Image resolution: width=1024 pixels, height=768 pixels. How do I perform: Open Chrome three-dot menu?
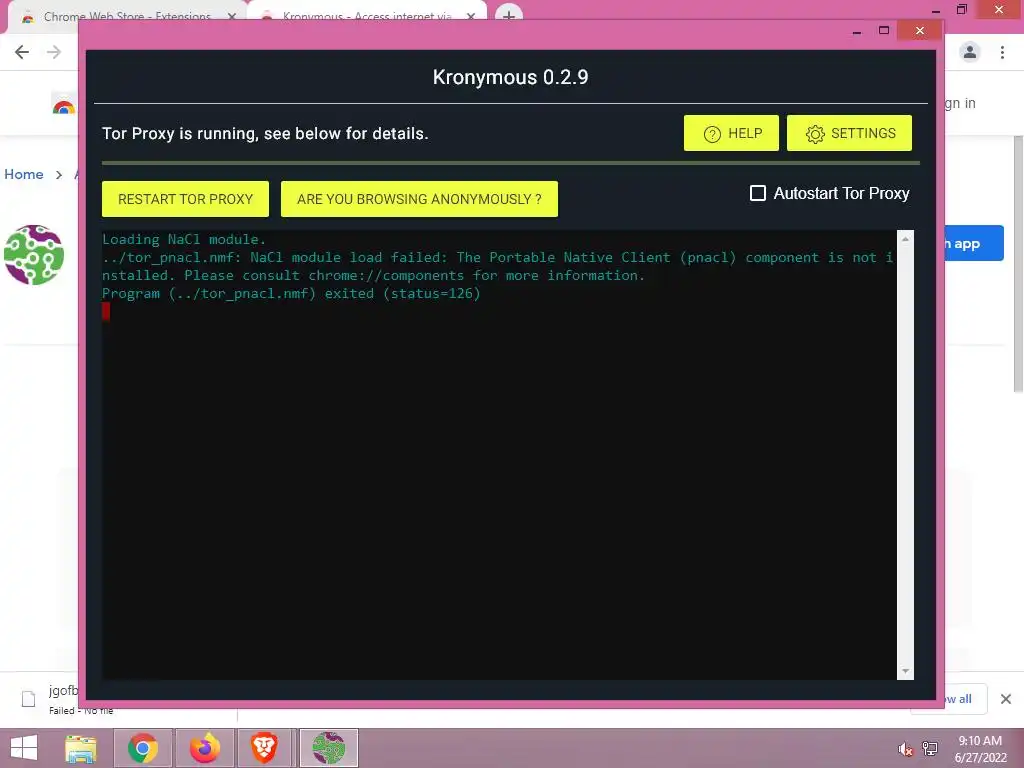click(1002, 52)
